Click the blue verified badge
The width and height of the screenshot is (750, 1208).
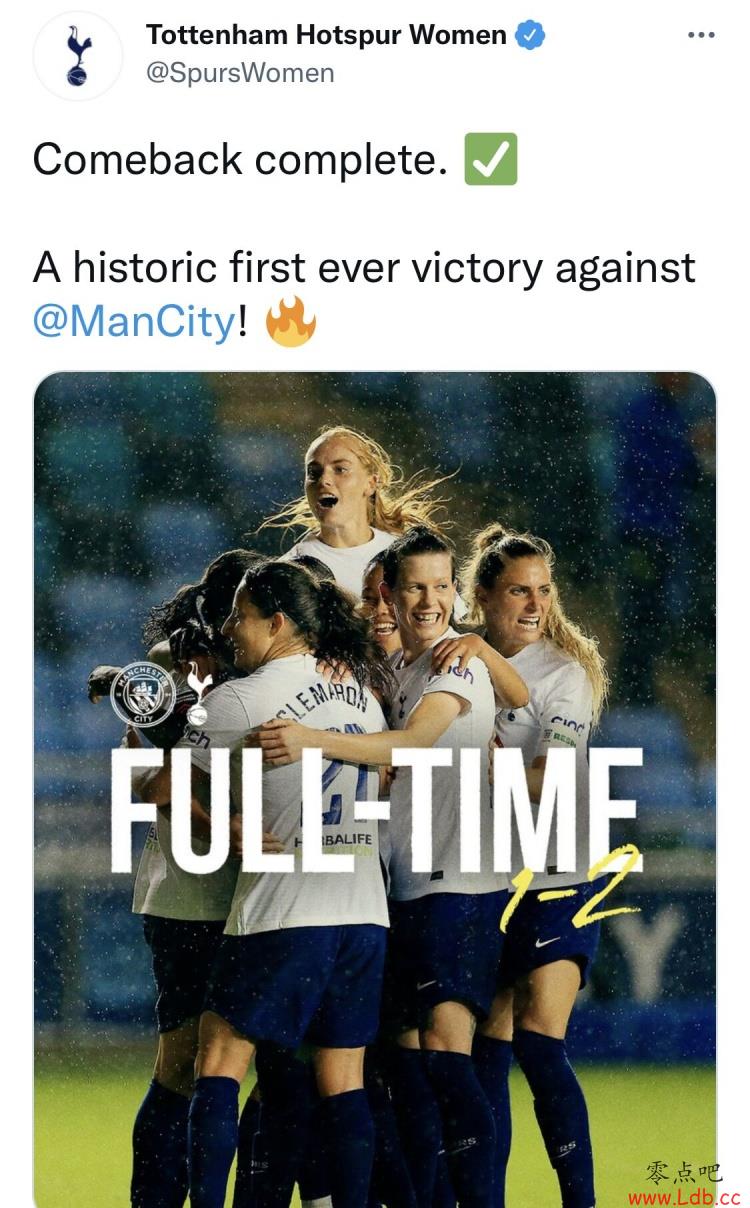pyautogui.click(x=530, y=36)
